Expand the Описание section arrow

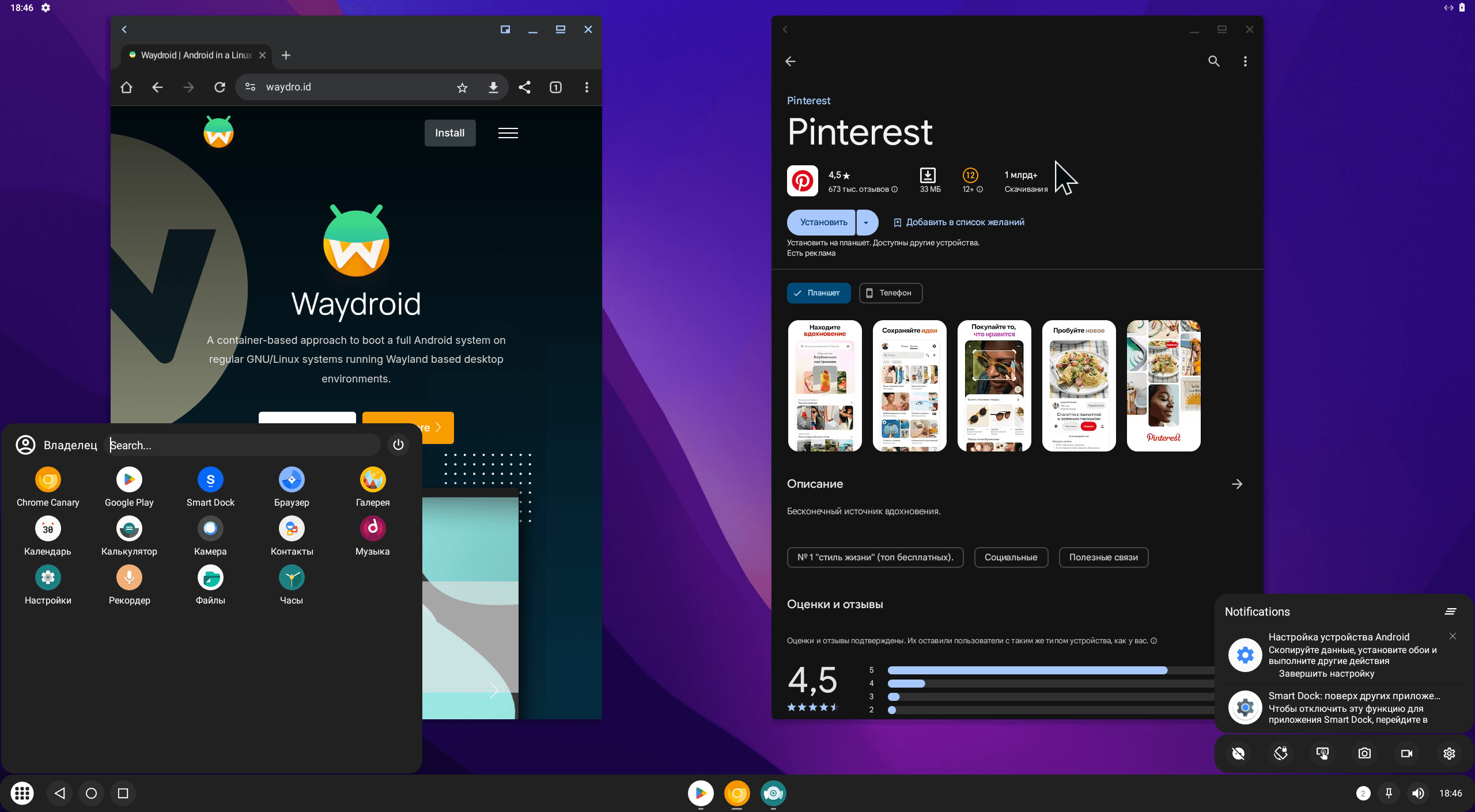(x=1237, y=484)
